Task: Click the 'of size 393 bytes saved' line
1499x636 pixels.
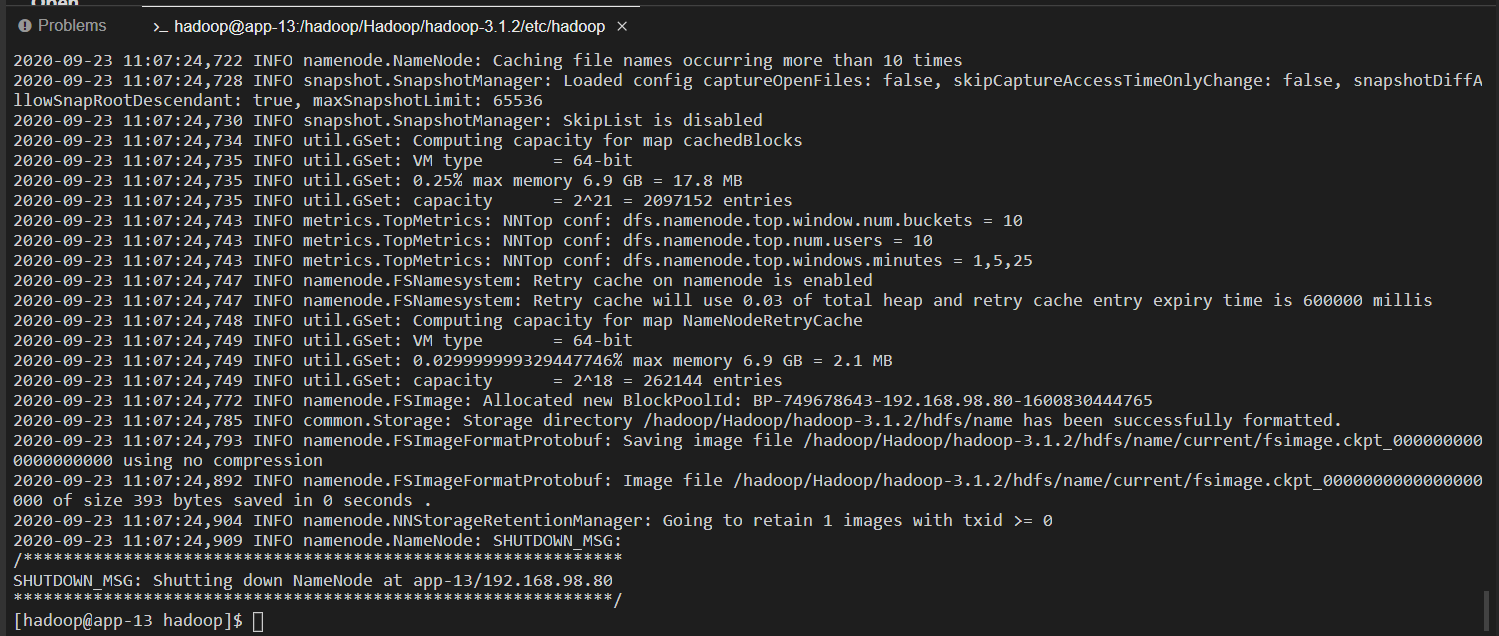Action: pyautogui.click(x=748, y=490)
